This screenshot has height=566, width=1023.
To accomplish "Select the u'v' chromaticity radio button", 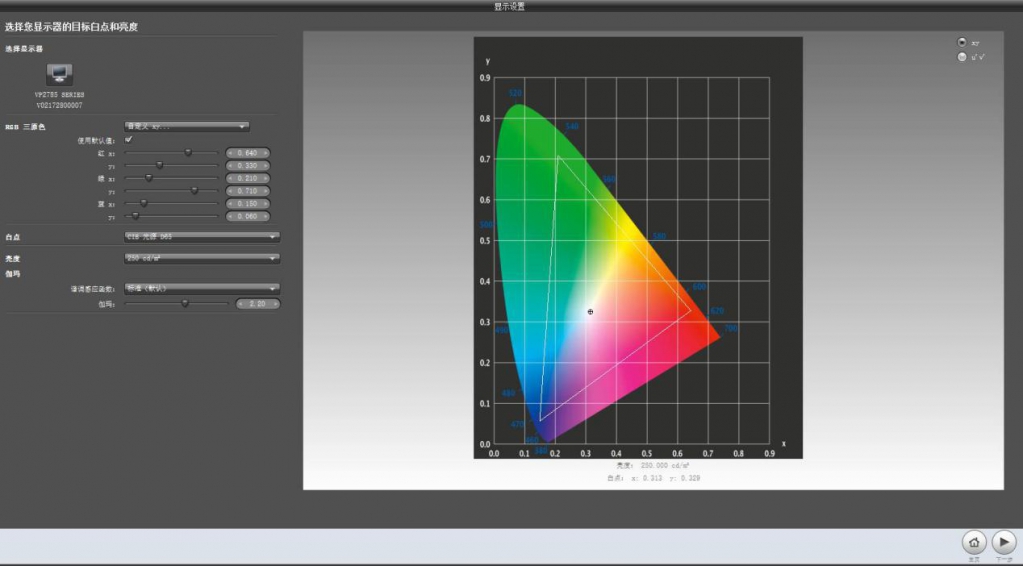I will coord(962,57).
